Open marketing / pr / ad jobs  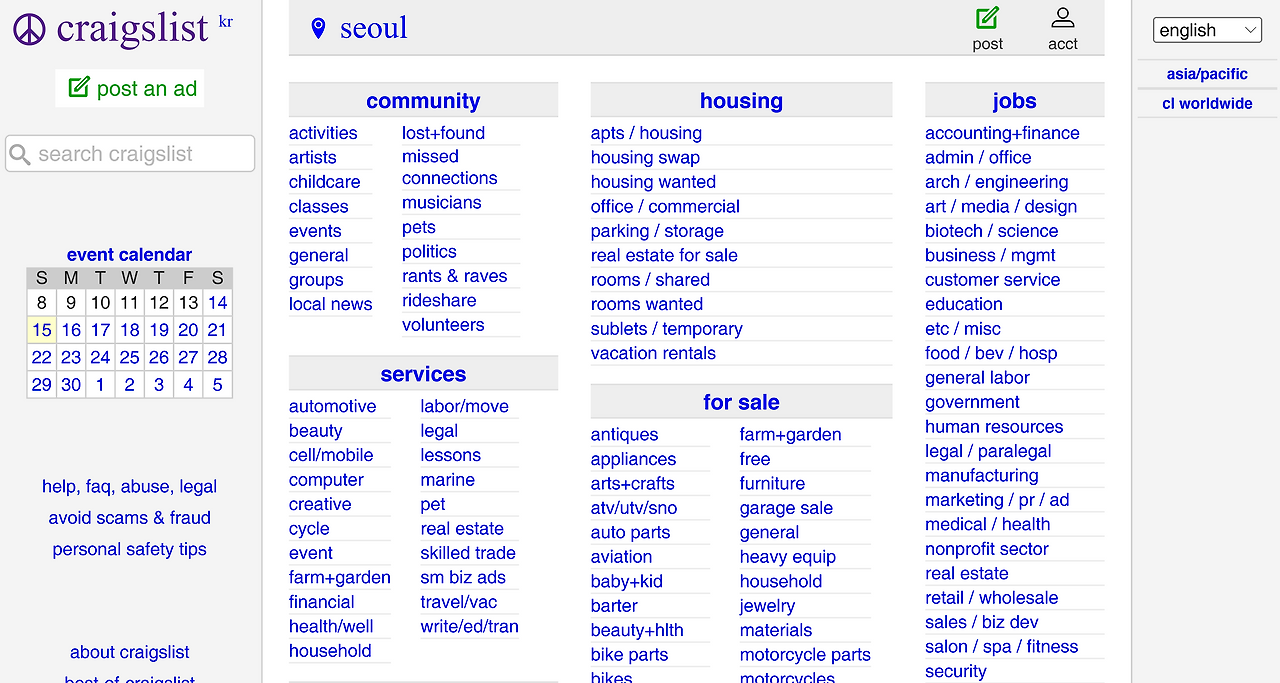[x=997, y=500]
